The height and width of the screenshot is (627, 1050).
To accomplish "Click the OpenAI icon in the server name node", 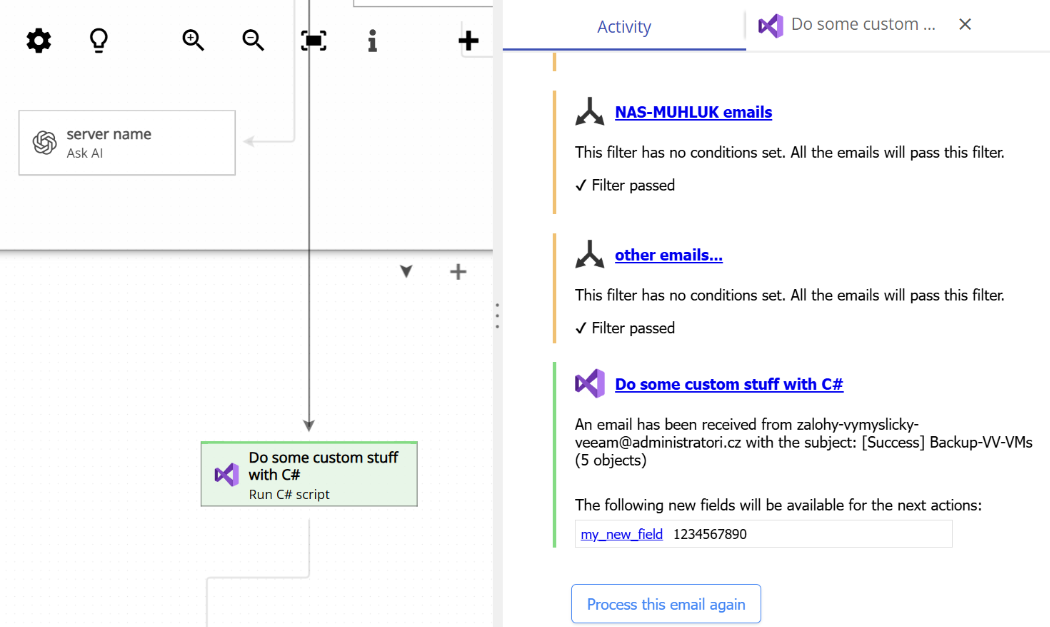I will [x=41, y=142].
